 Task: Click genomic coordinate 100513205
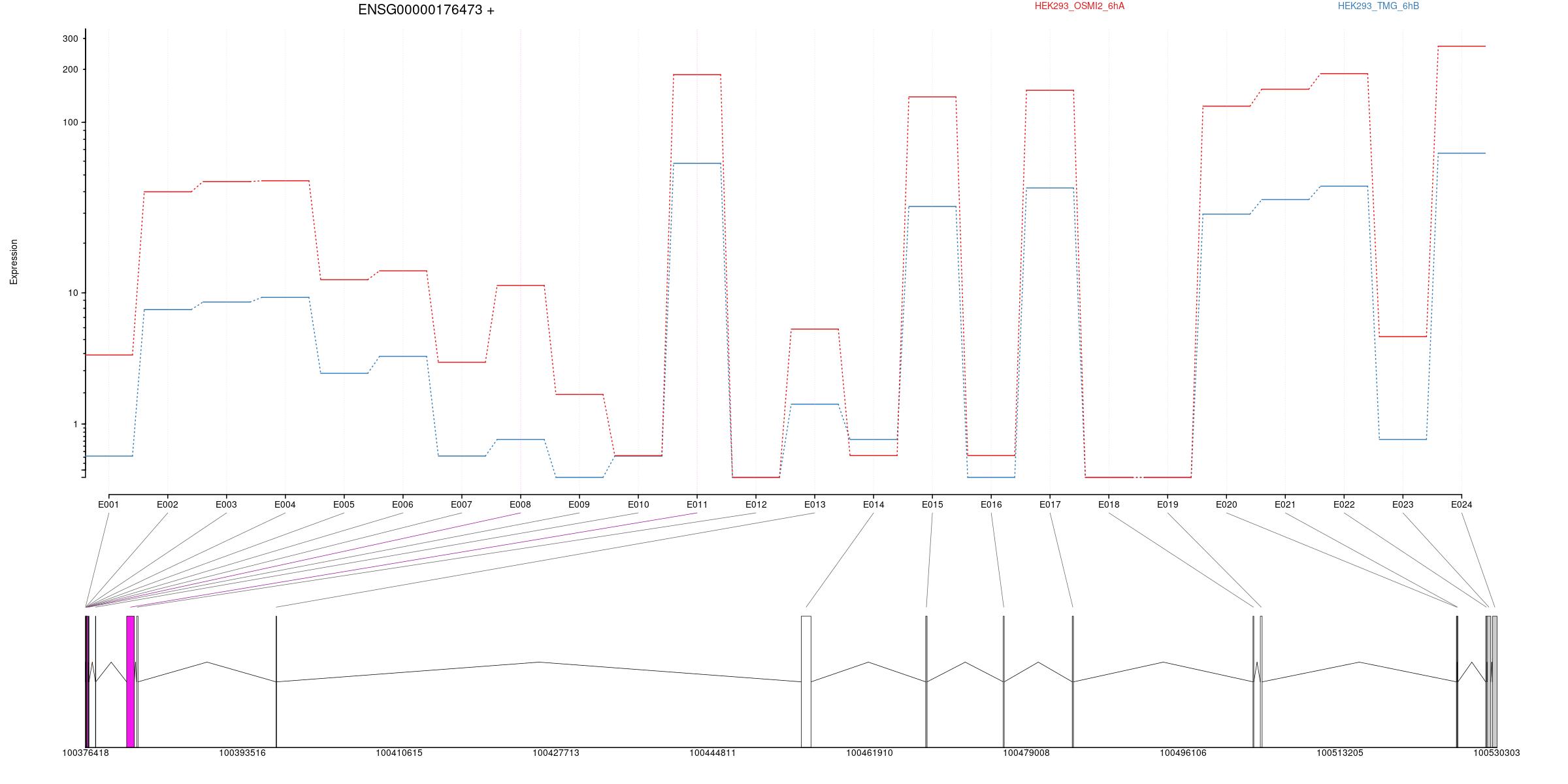coord(1340,753)
